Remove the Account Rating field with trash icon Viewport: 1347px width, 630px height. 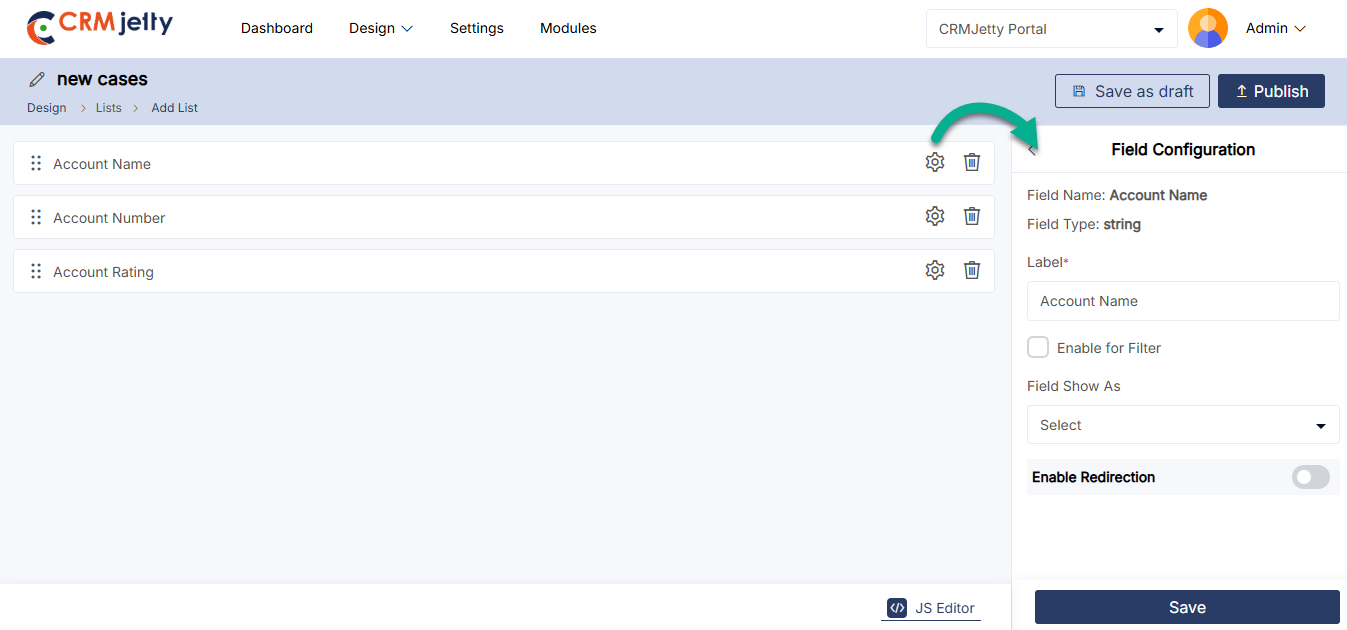(x=971, y=270)
